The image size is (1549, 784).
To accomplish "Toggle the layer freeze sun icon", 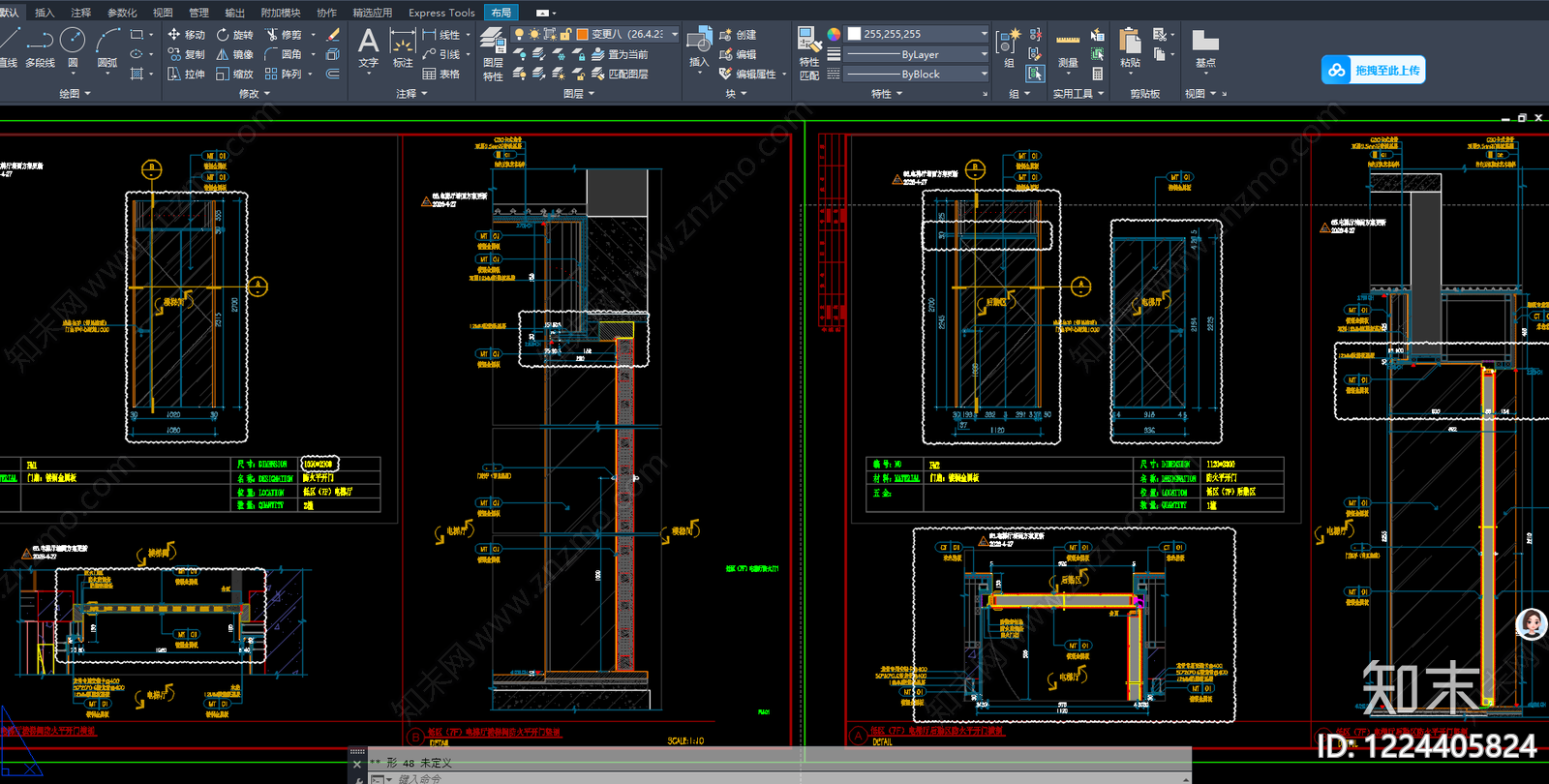I will point(534,34).
